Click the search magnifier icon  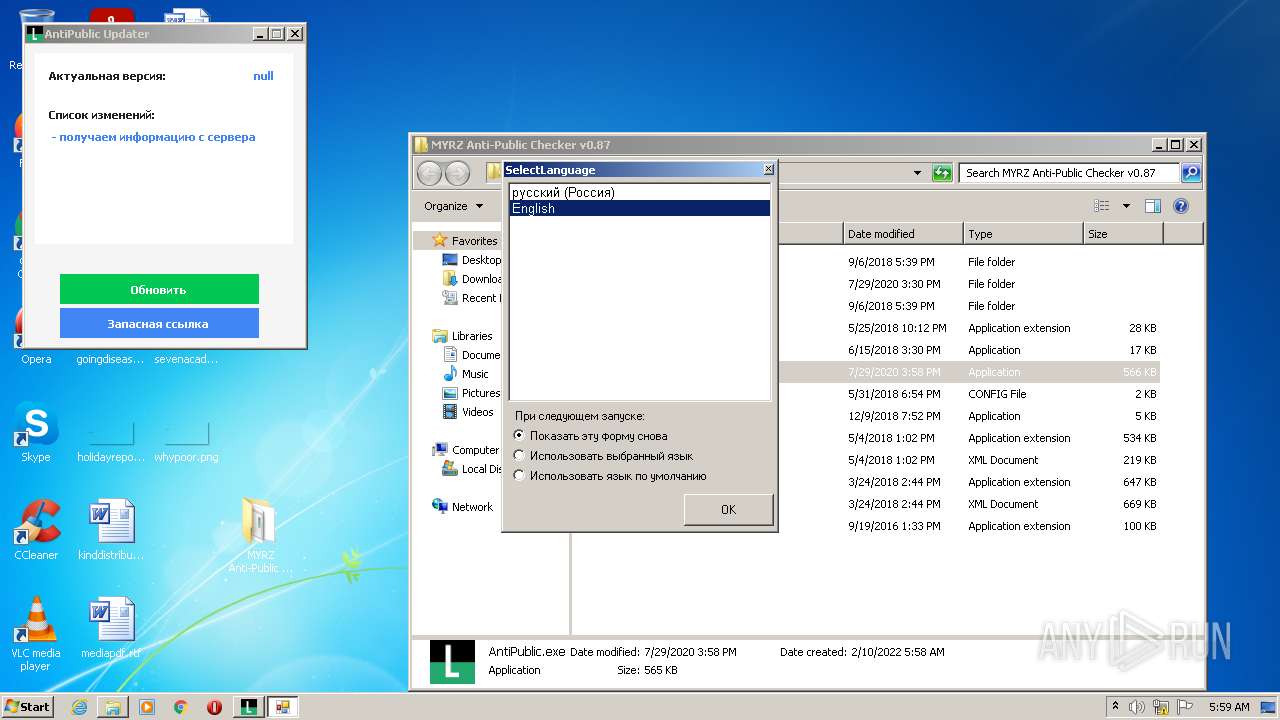pos(1190,173)
